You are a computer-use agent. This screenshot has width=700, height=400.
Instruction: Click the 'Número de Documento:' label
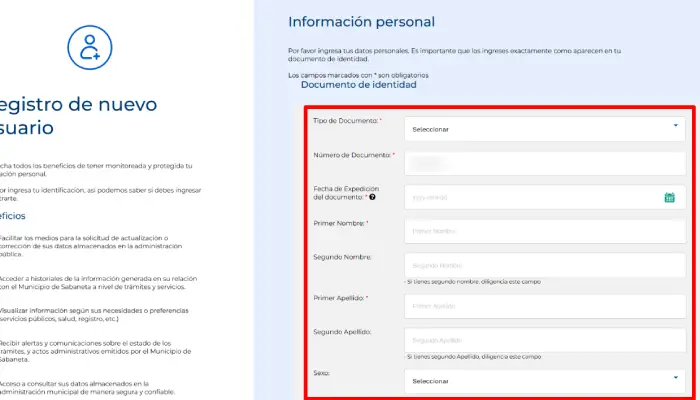tap(354, 155)
